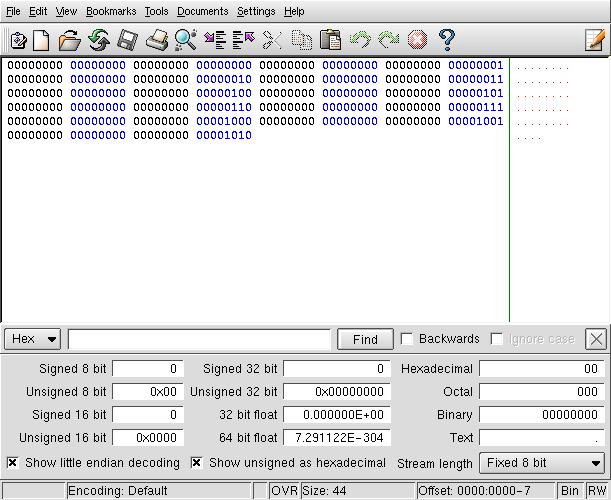The width and height of the screenshot is (611, 500).
Task: Click the Open file folder icon
Action: click(x=69, y=40)
